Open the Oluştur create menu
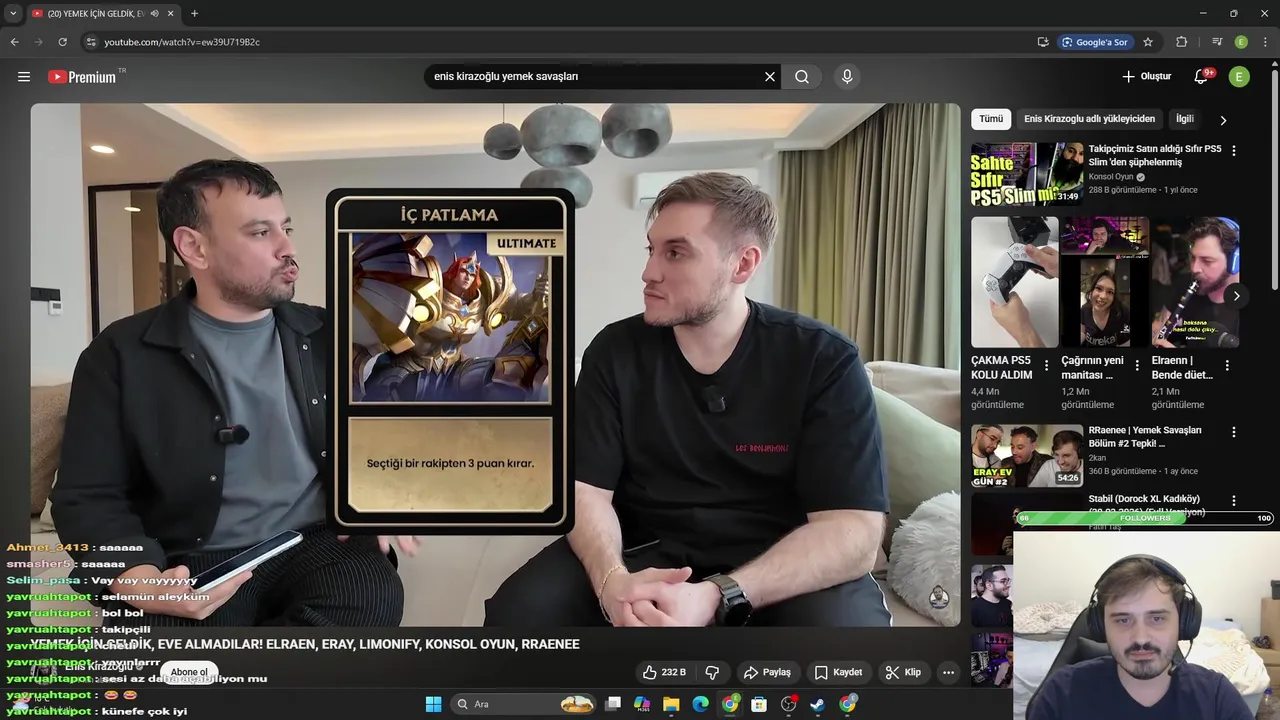The width and height of the screenshot is (1280, 720). click(x=1146, y=77)
